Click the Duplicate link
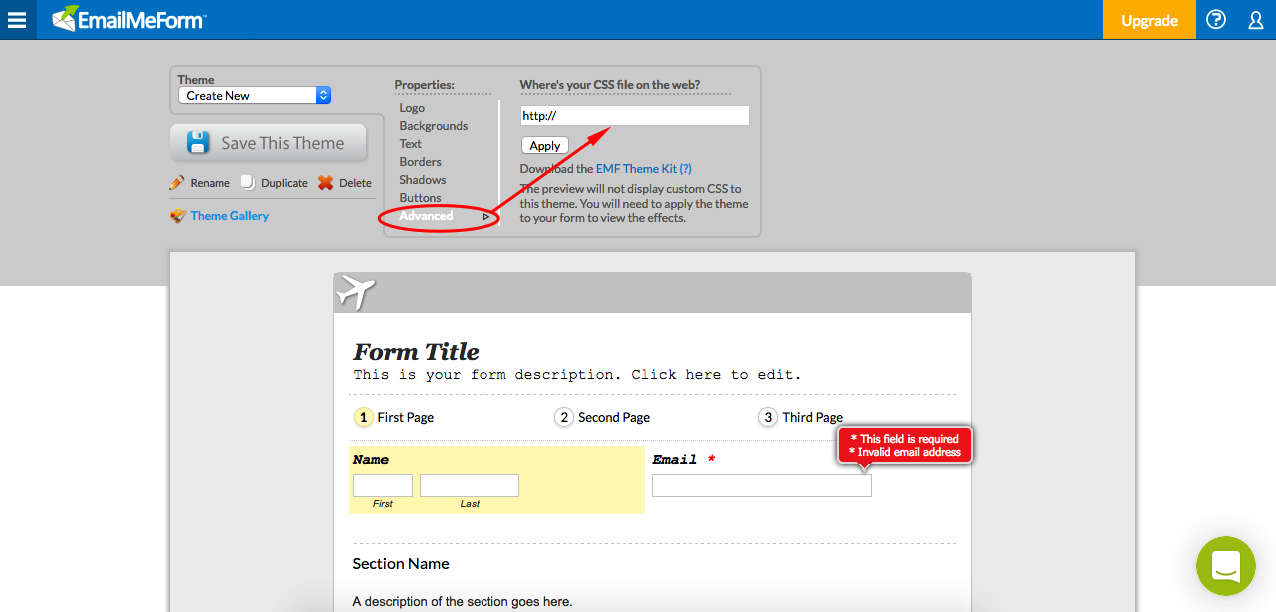 tap(285, 183)
